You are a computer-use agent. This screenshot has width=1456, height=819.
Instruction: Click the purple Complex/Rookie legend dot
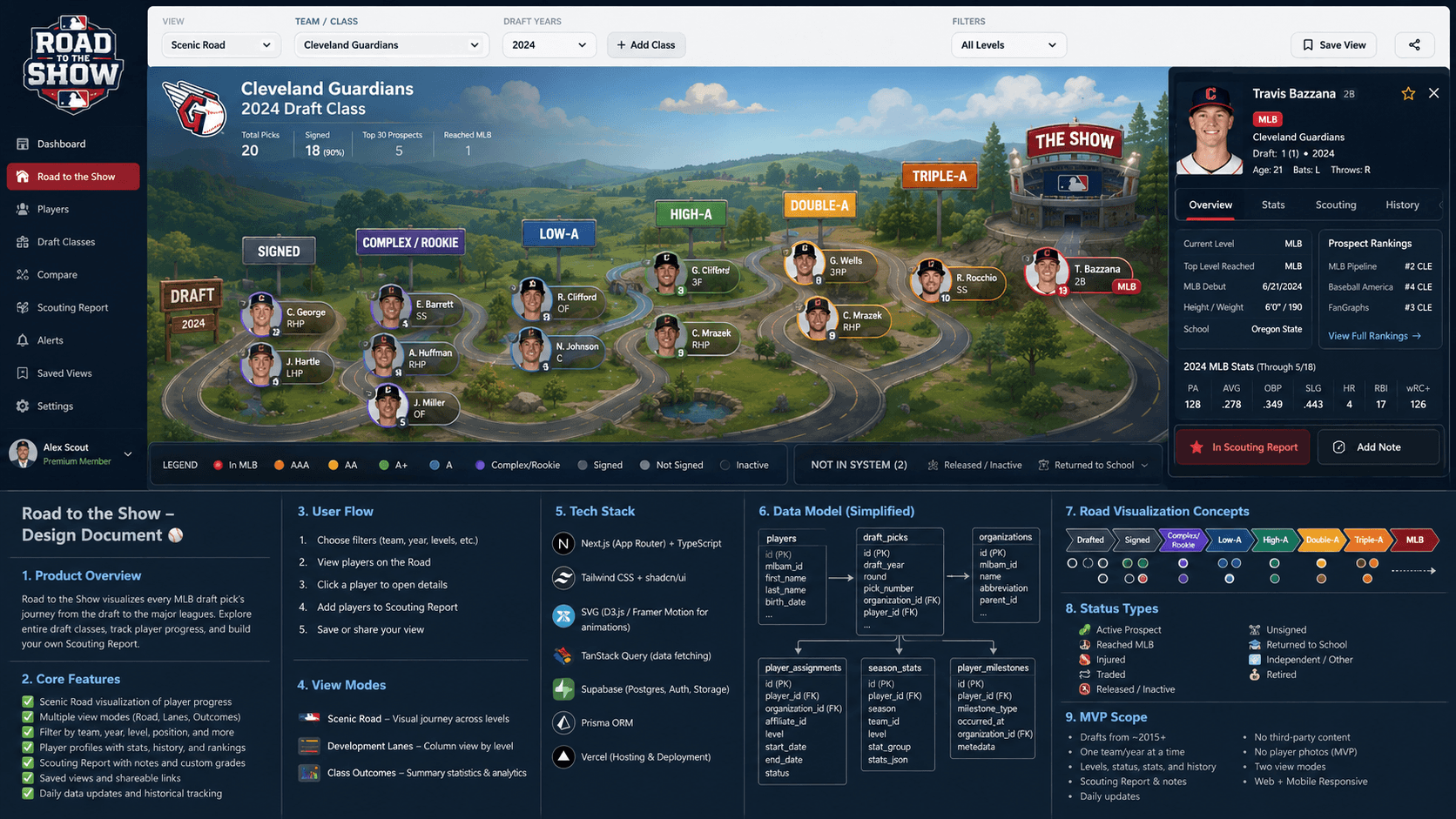(x=480, y=466)
